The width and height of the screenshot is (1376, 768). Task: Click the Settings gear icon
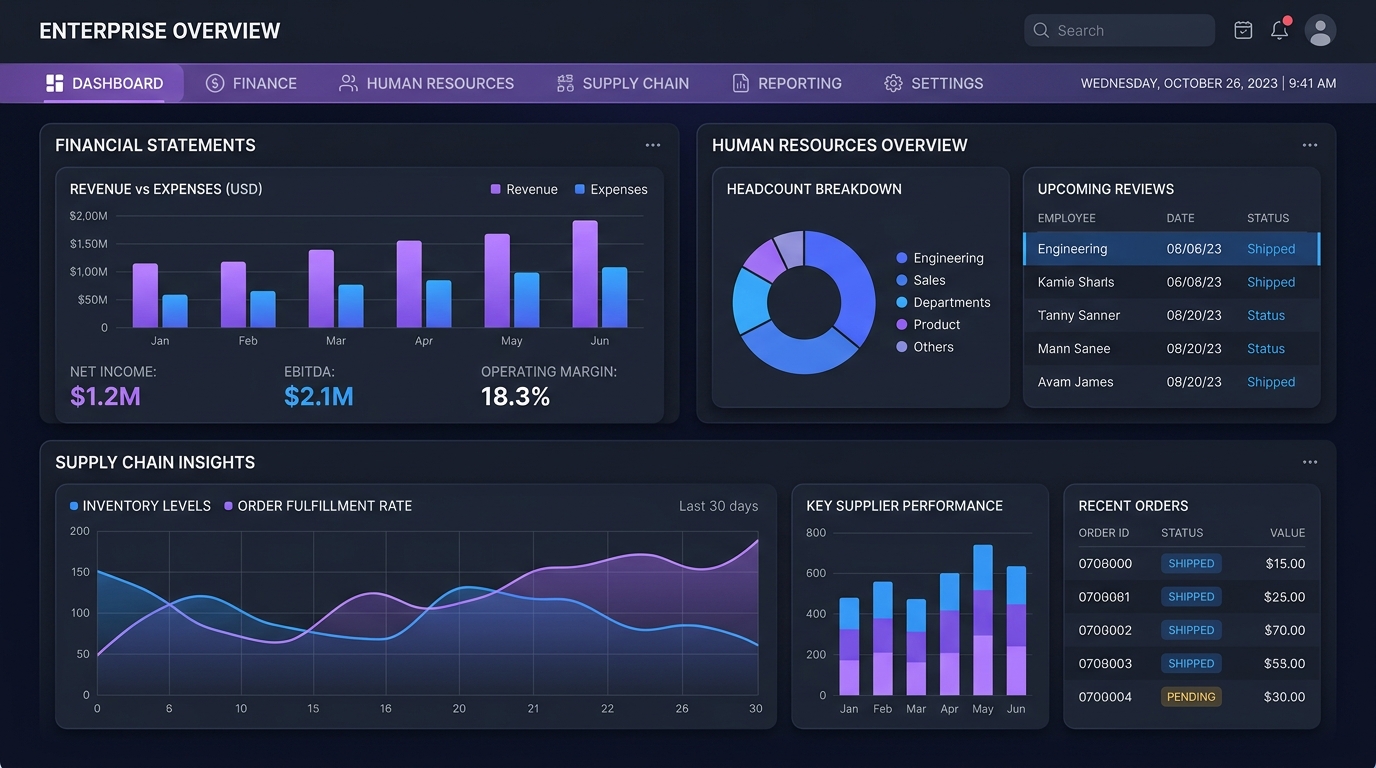893,83
